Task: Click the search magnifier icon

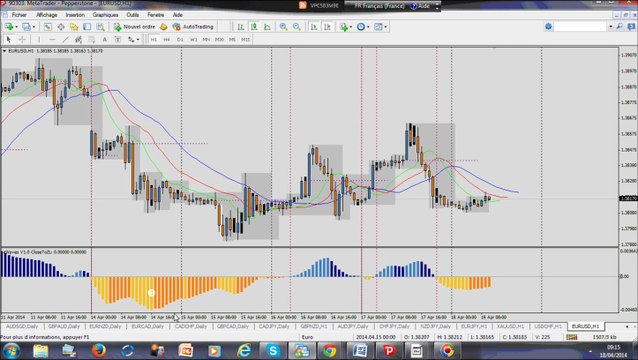Action: pyautogui.click(x=620, y=26)
